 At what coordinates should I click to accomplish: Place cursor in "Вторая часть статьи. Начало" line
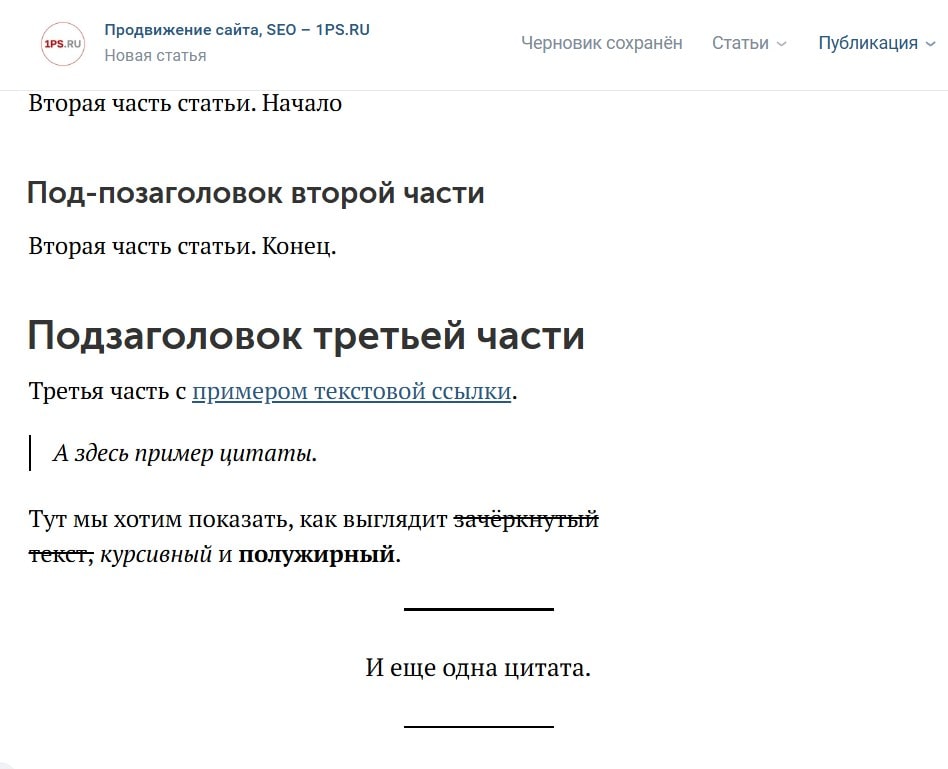185,103
